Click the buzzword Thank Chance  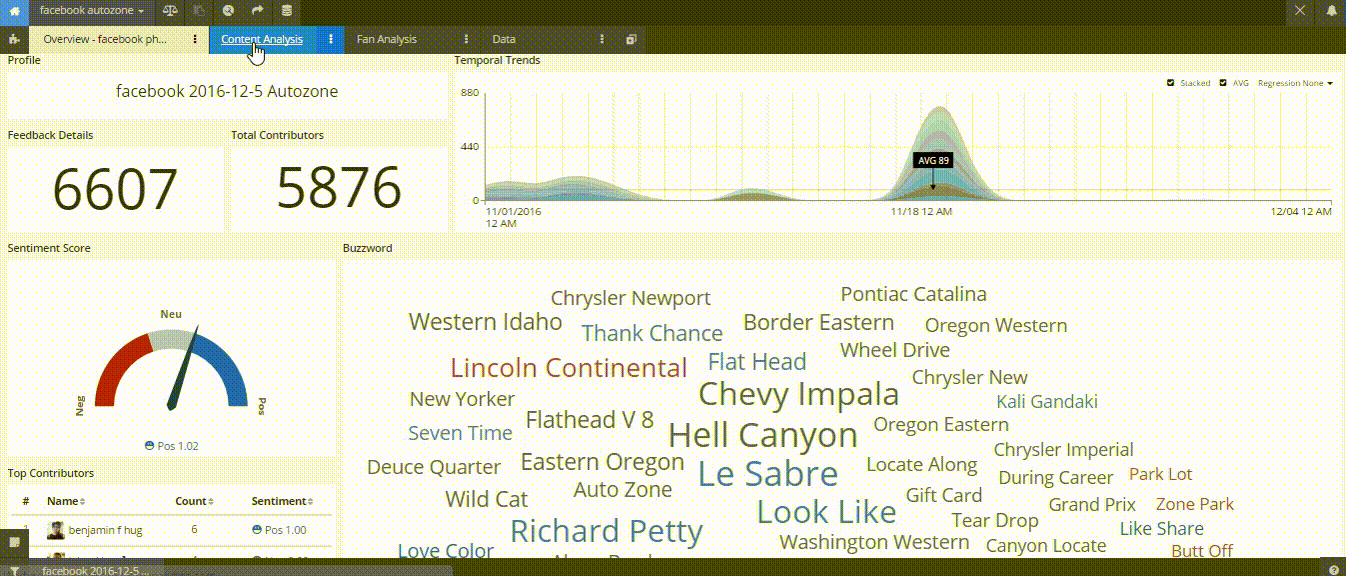[x=652, y=333]
